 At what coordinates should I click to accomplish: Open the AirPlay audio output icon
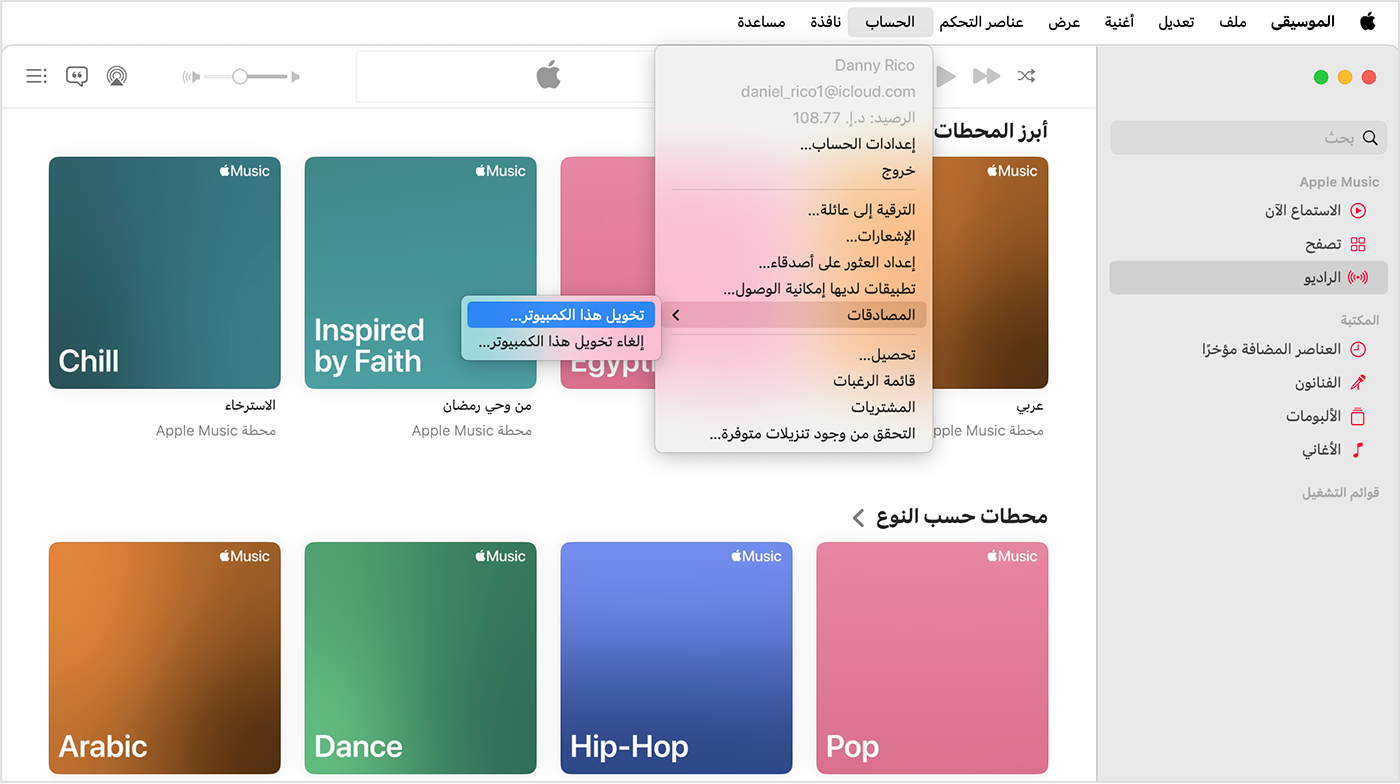[117, 76]
